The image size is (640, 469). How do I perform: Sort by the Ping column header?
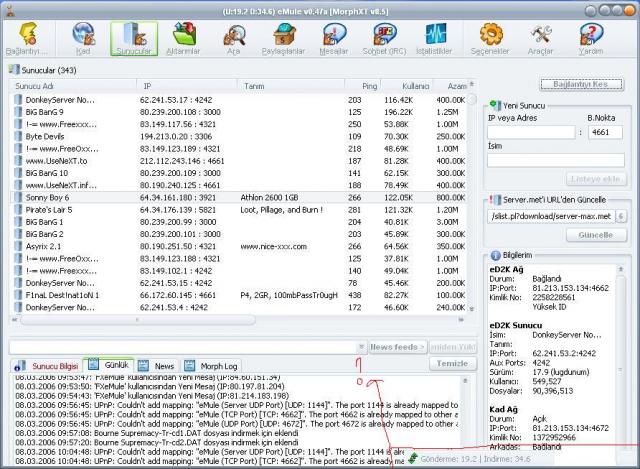click(x=363, y=86)
